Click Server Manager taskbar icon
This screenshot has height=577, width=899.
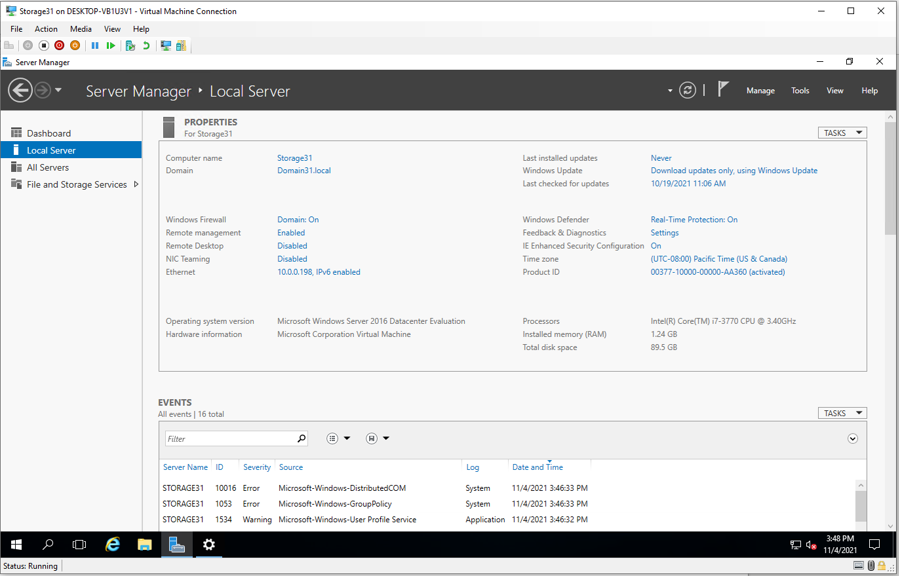tap(177, 544)
